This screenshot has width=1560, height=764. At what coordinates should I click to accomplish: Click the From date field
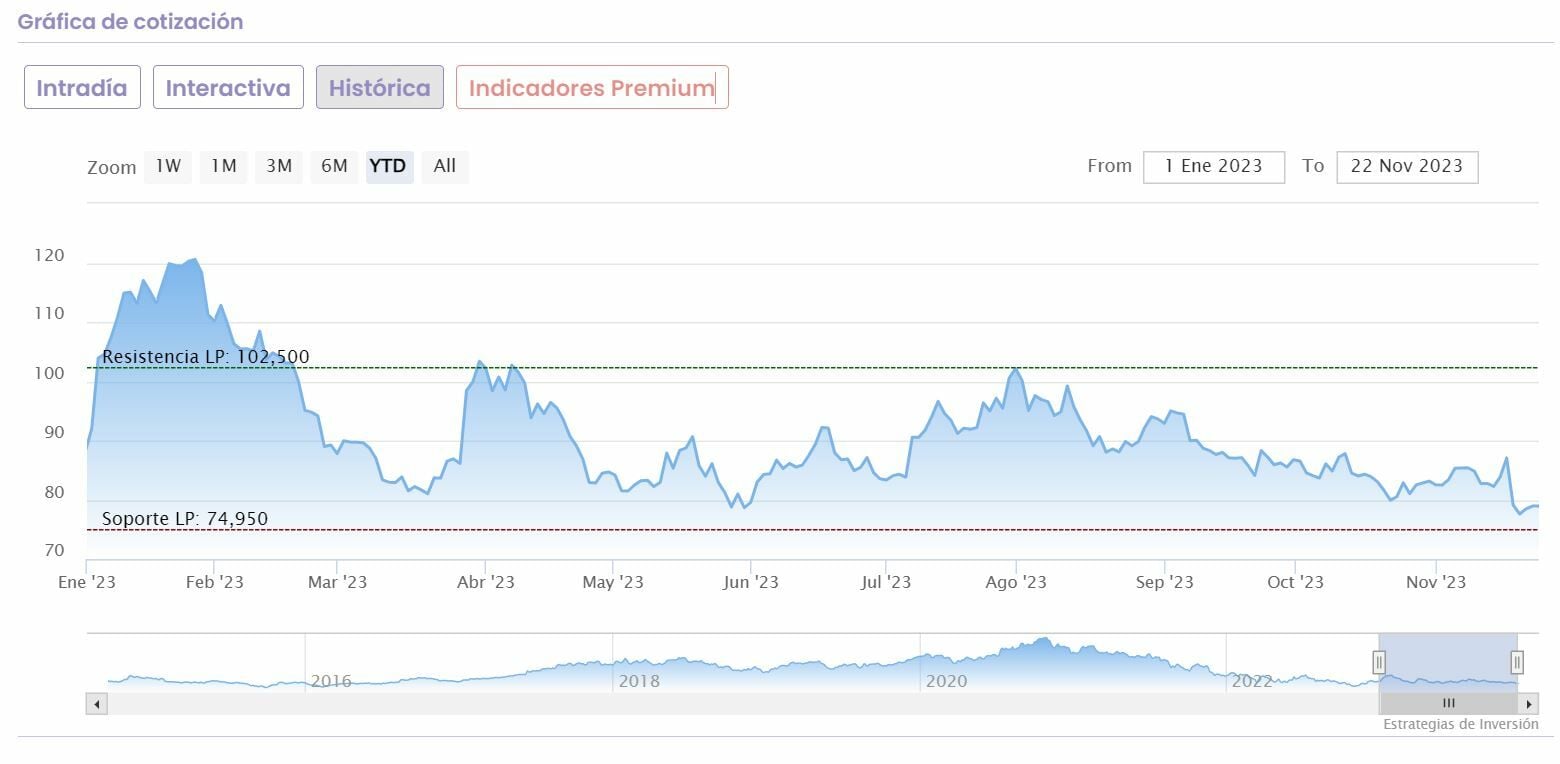(1213, 166)
